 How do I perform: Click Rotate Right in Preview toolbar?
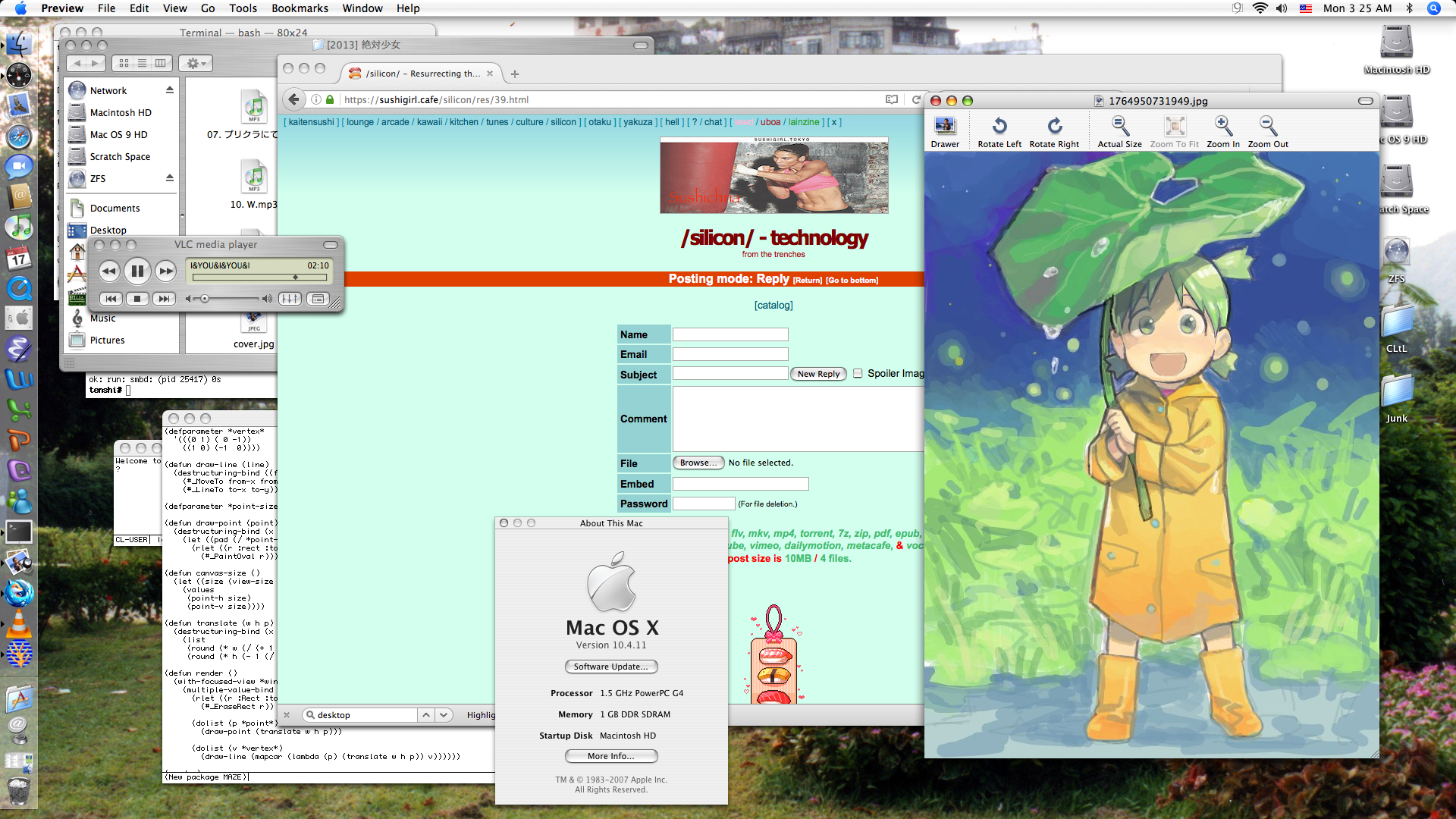point(1054,131)
